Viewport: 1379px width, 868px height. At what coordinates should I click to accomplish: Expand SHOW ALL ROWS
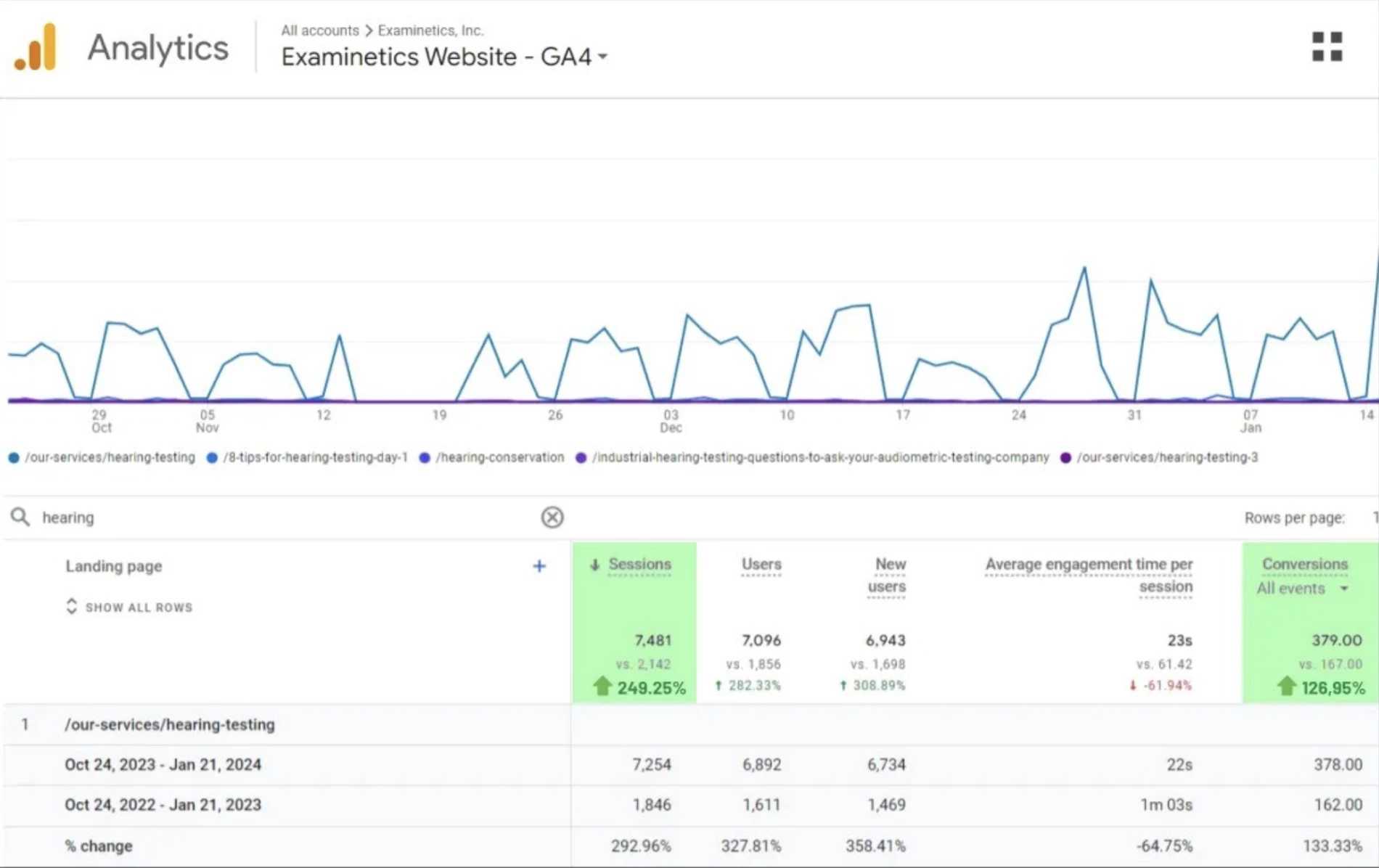129,607
